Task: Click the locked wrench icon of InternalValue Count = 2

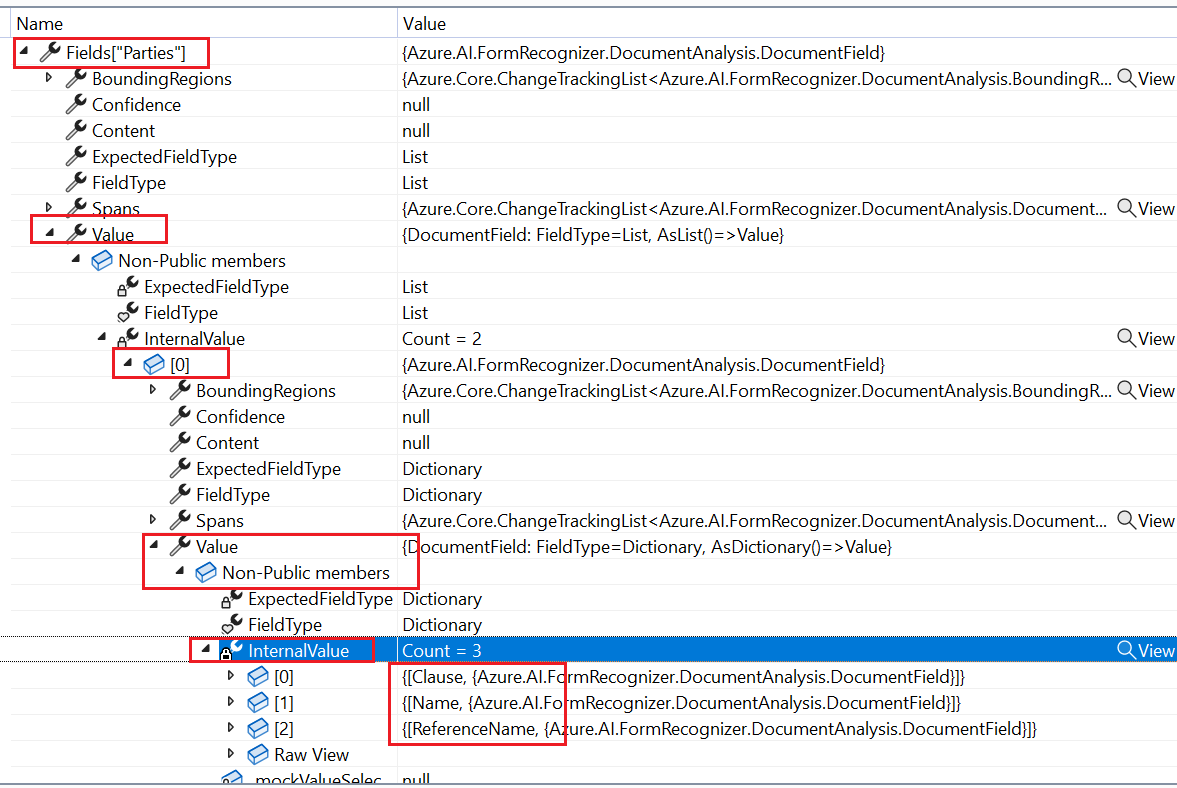Action: [x=128, y=338]
